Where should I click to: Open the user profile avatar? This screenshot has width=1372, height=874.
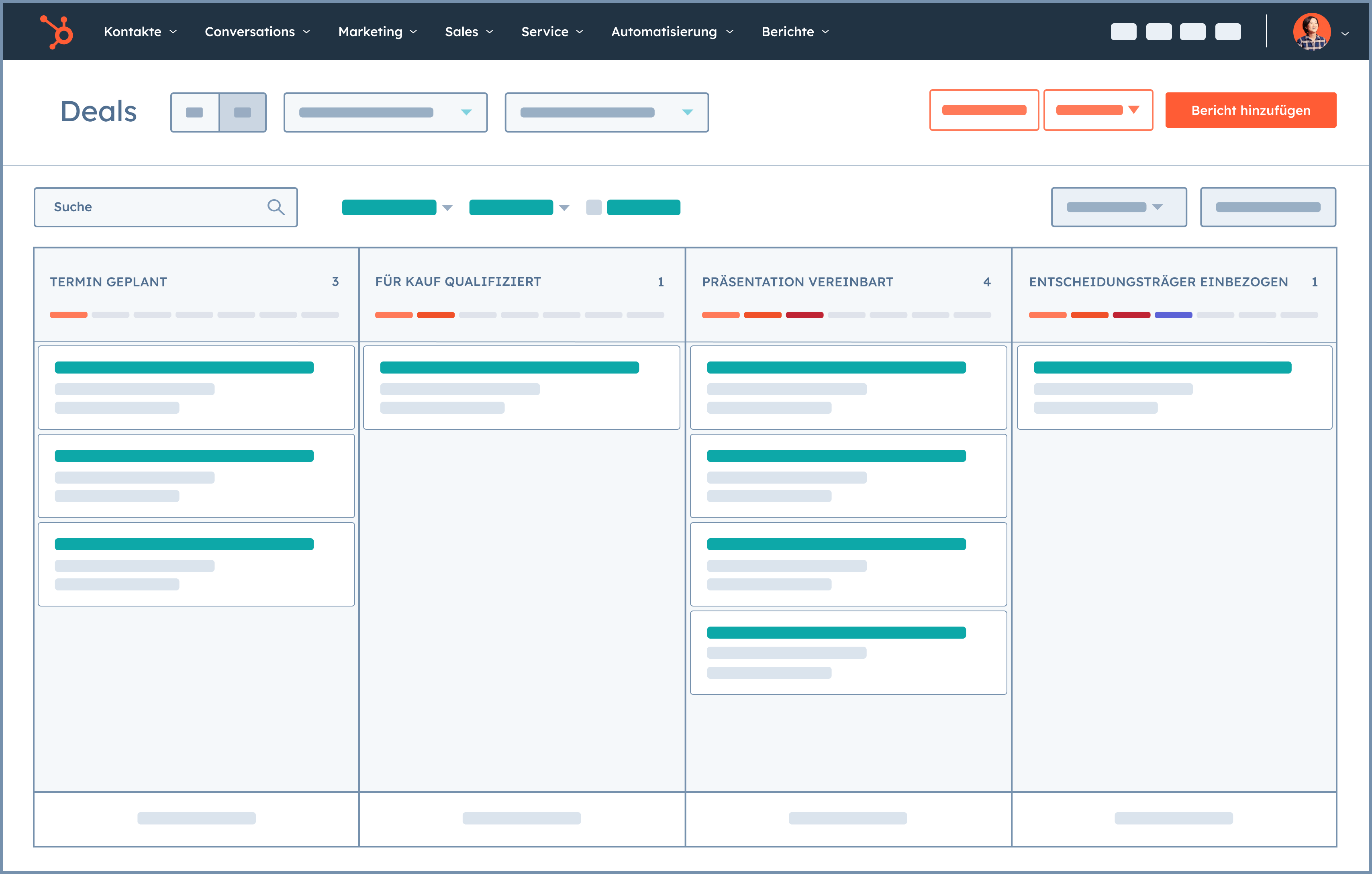click(x=1312, y=31)
